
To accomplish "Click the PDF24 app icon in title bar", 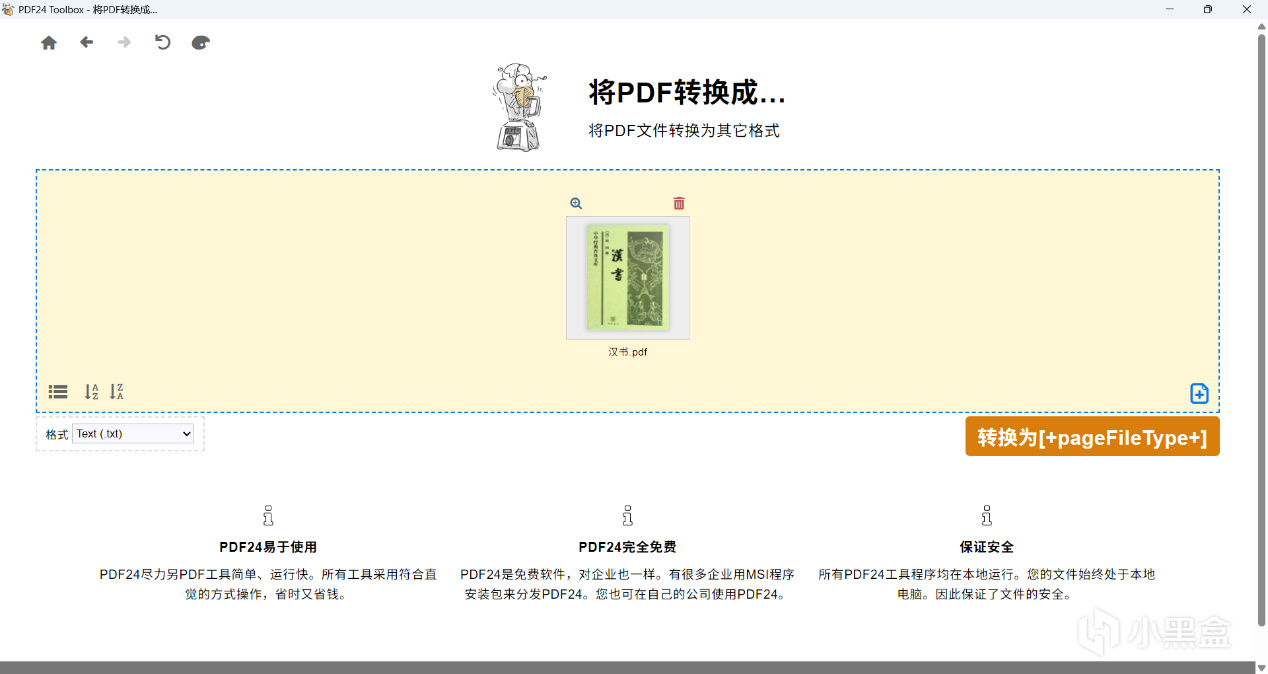I will [8, 9].
